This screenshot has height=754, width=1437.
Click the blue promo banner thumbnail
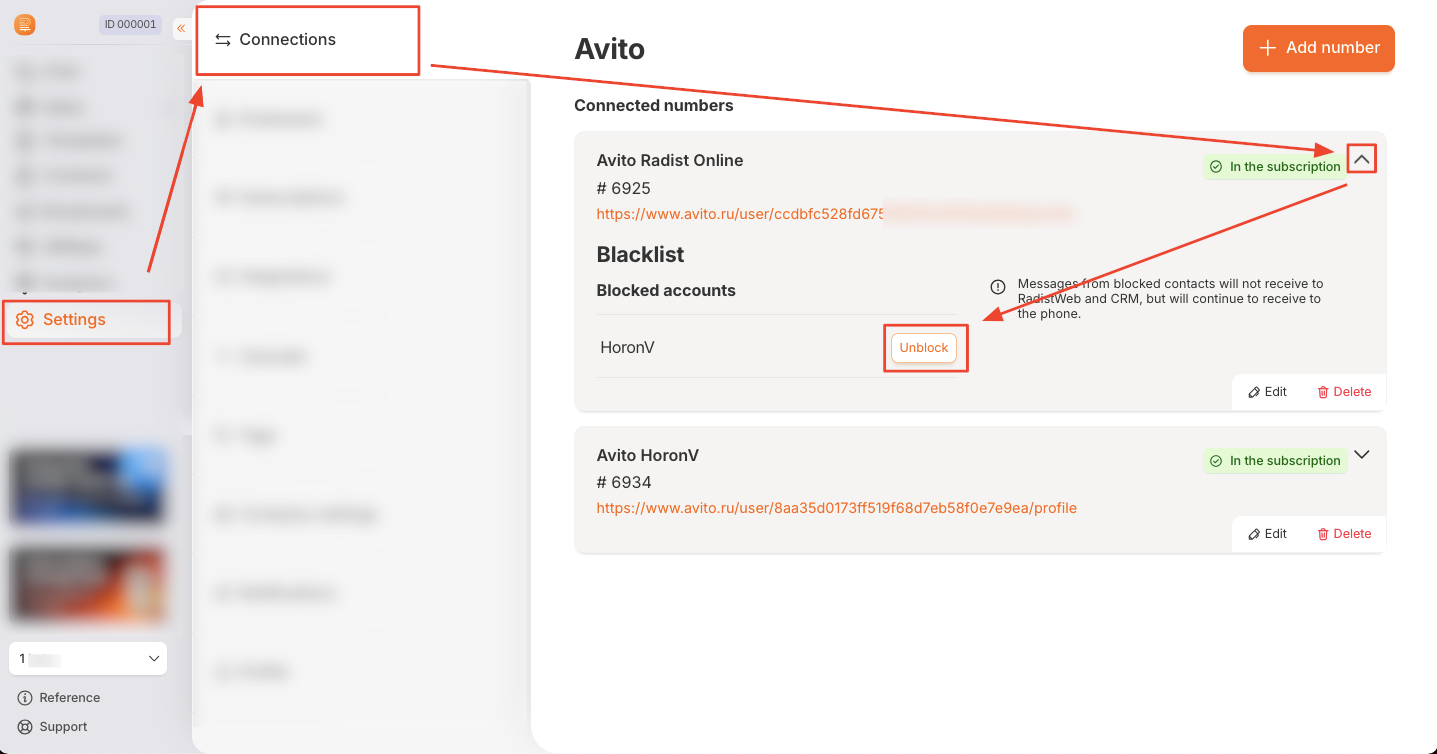click(88, 486)
